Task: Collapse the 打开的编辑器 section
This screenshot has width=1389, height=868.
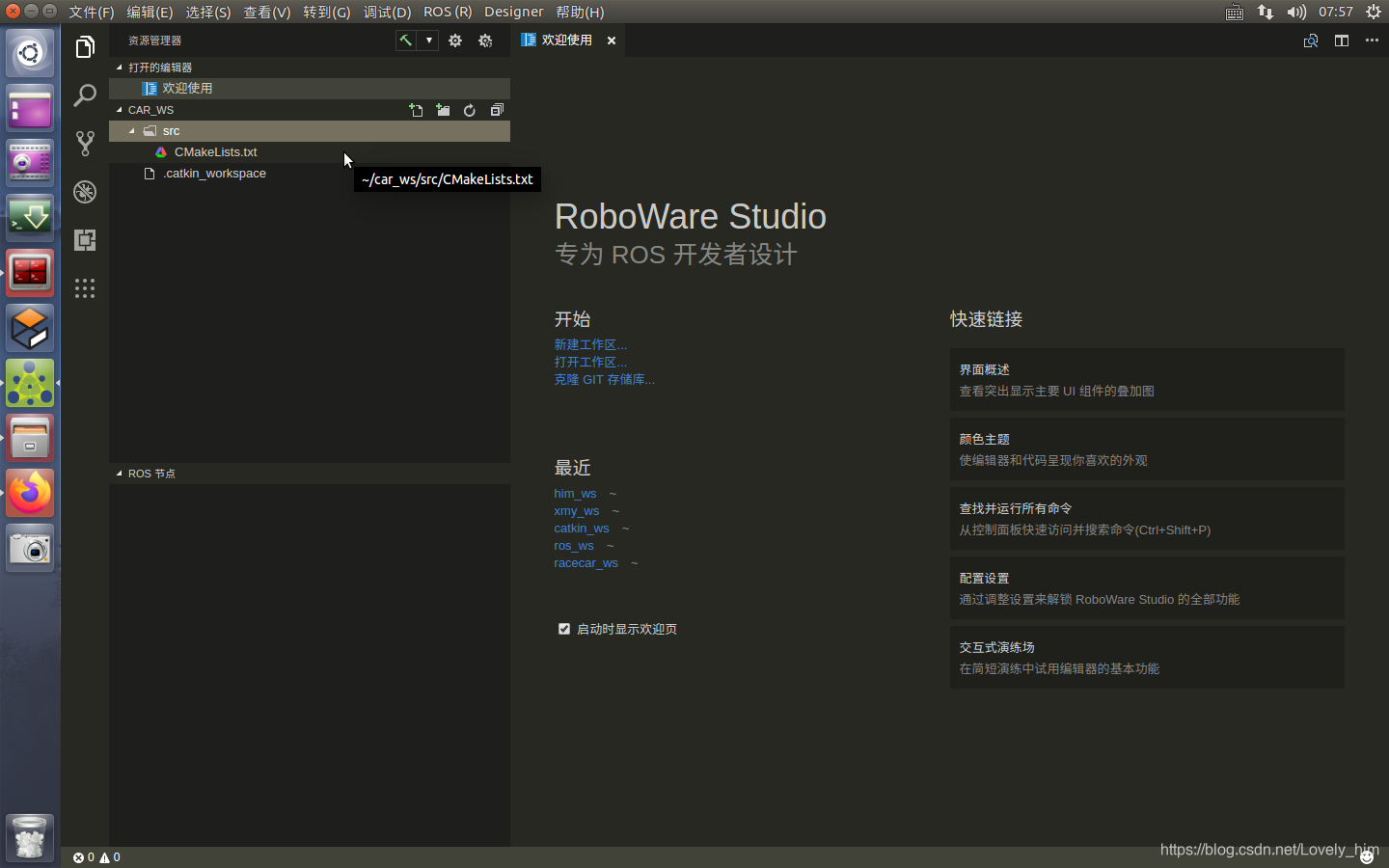Action: pos(120,68)
